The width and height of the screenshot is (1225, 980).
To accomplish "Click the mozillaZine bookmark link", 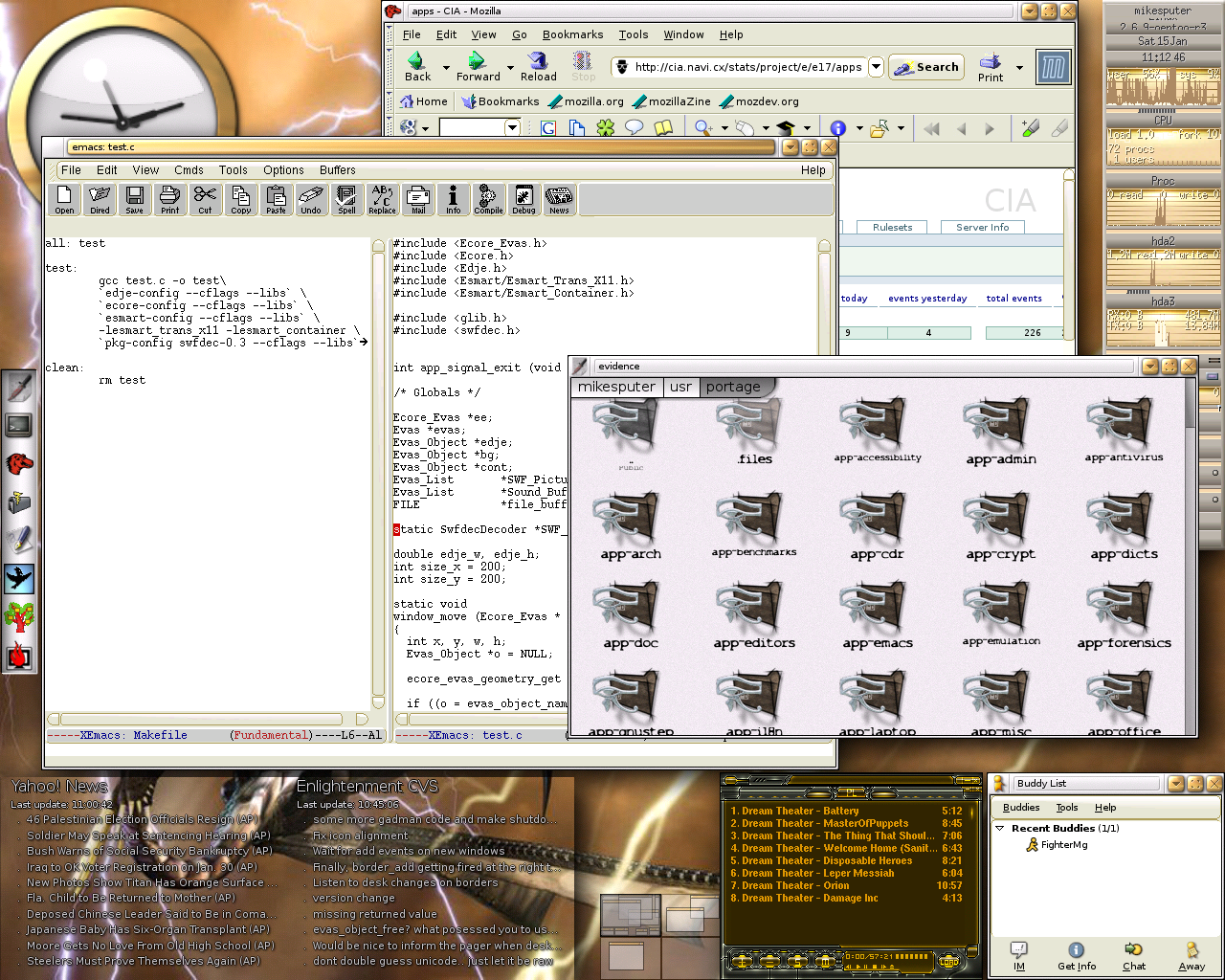I will (x=671, y=101).
